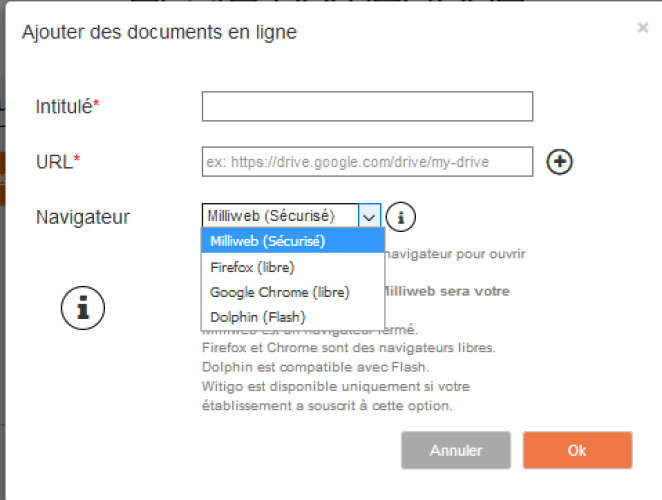
Task: Click the Navigateur label
Action: [83, 217]
